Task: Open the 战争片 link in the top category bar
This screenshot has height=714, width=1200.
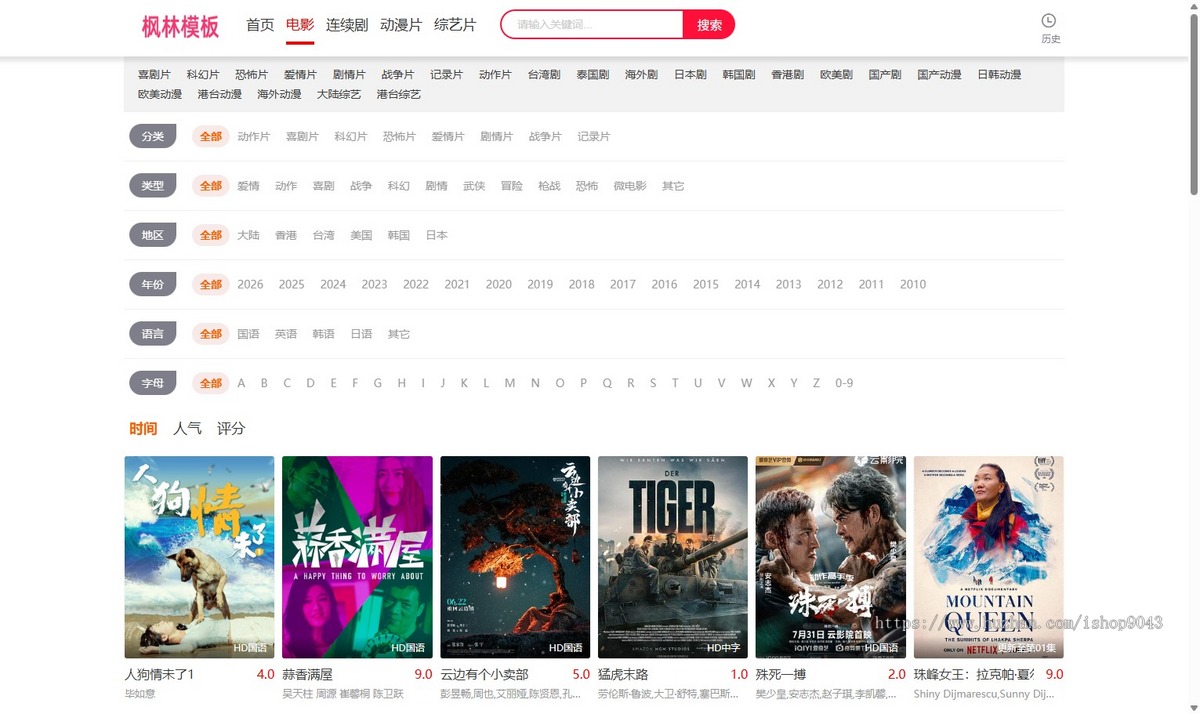Action: (x=397, y=75)
